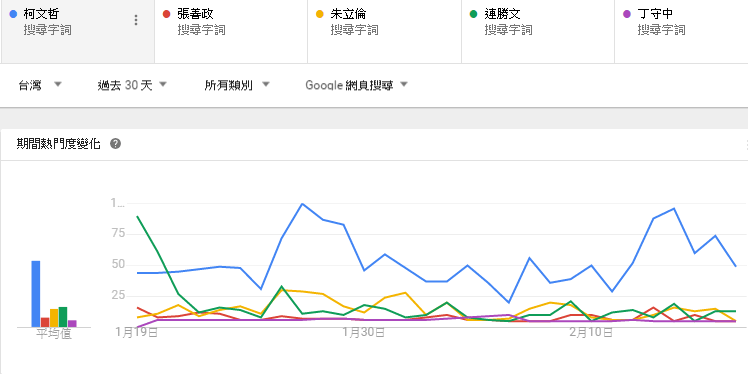The width and height of the screenshot is (748, 374).
Task: Open the three-dot menu for 柯文哲
Action: [136, 20]
